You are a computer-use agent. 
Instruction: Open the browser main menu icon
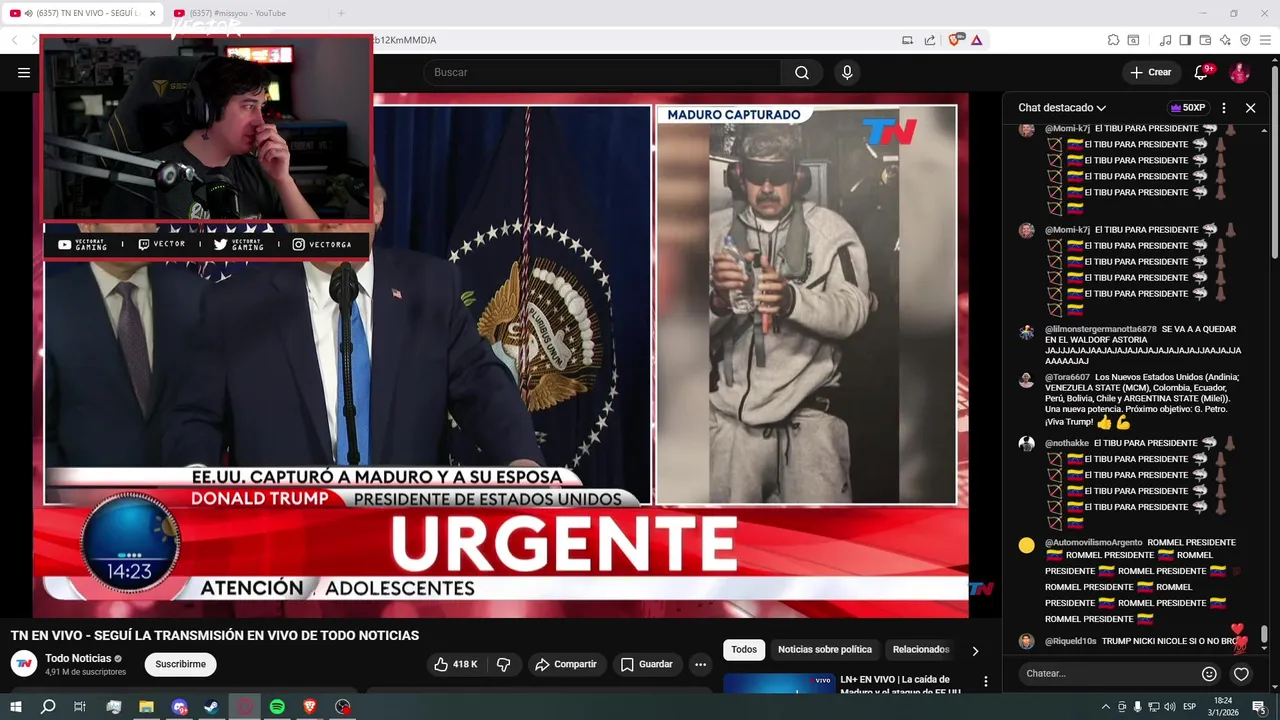click(x=1266, y=40)
